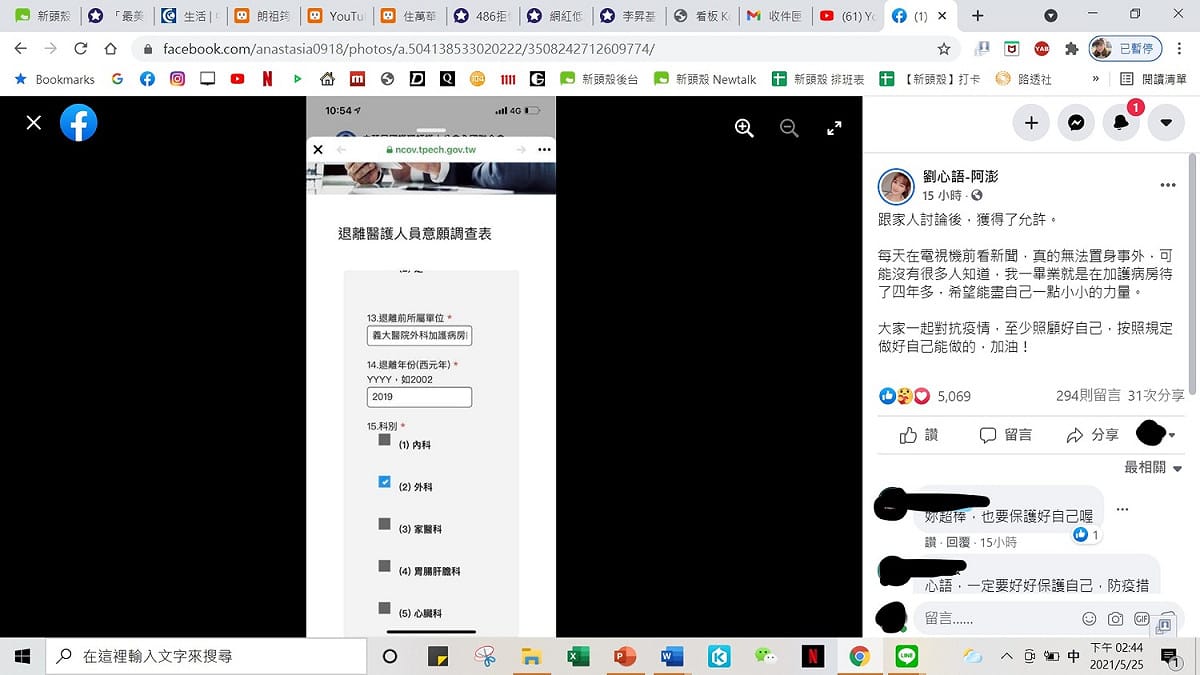
Task: Open Facebook notifications bell
Action: tap(1121, 123)
